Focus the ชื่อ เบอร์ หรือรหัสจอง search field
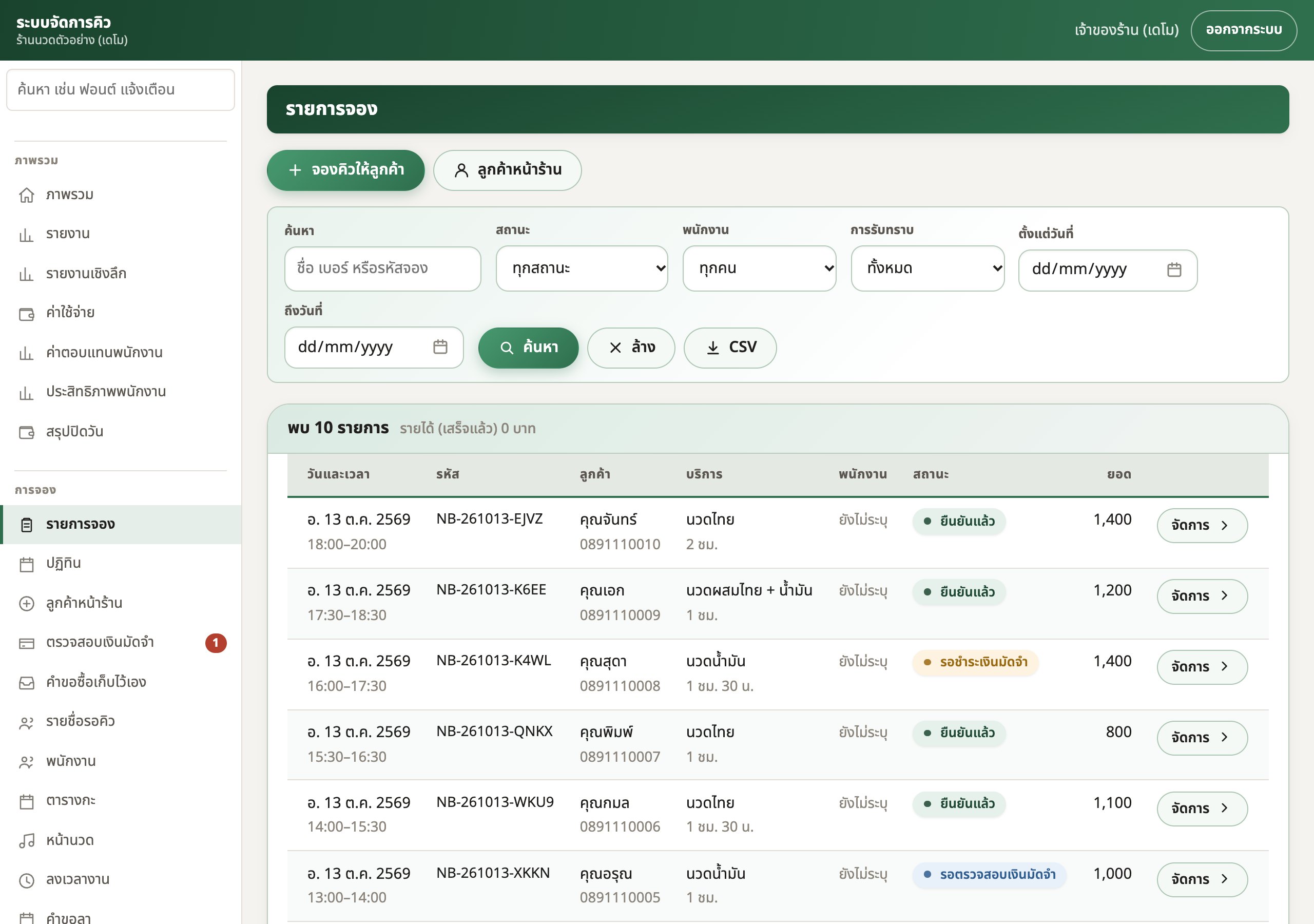This screenshot has height=924, width=1314. (382, 268)
